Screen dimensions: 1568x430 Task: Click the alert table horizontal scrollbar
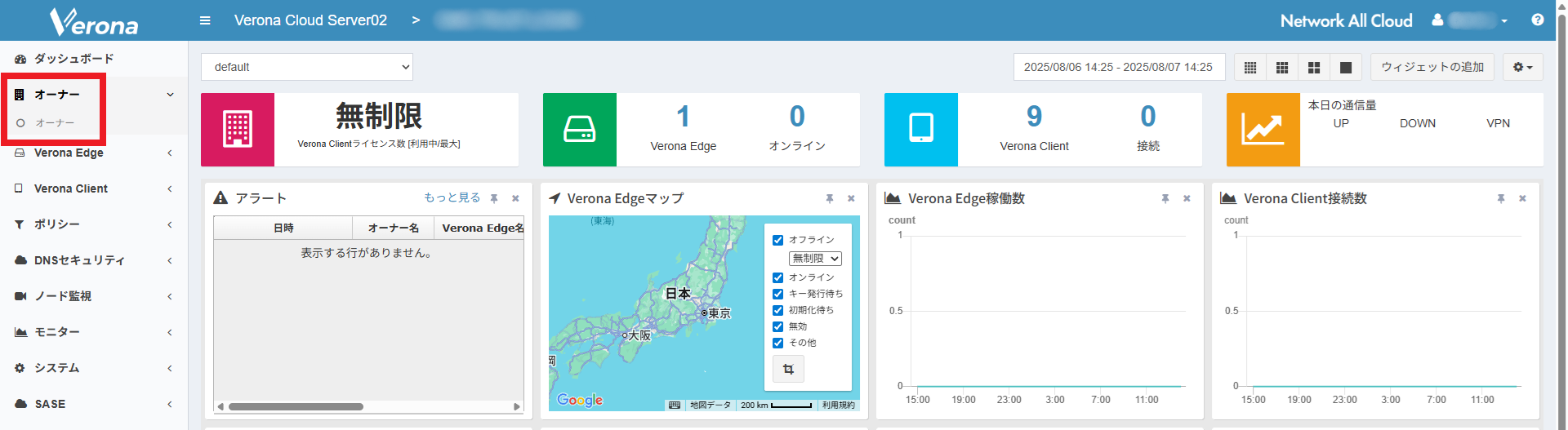tap(296, 406)
